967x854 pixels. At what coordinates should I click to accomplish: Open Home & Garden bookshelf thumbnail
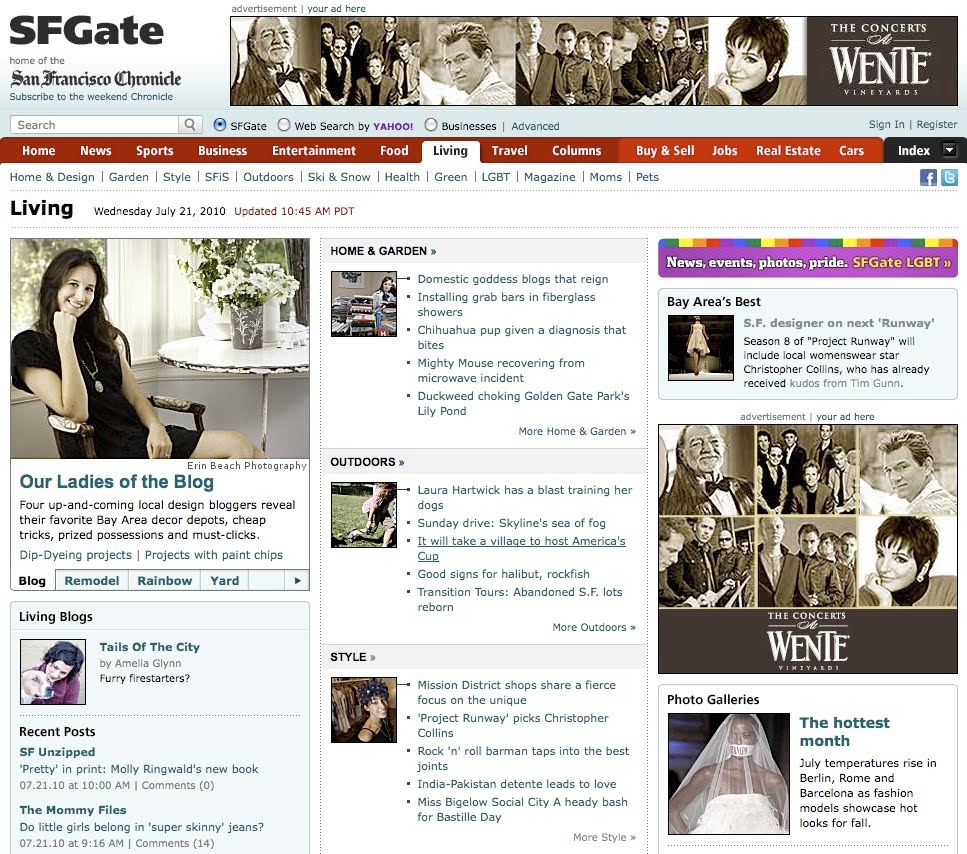click(364, 303)
